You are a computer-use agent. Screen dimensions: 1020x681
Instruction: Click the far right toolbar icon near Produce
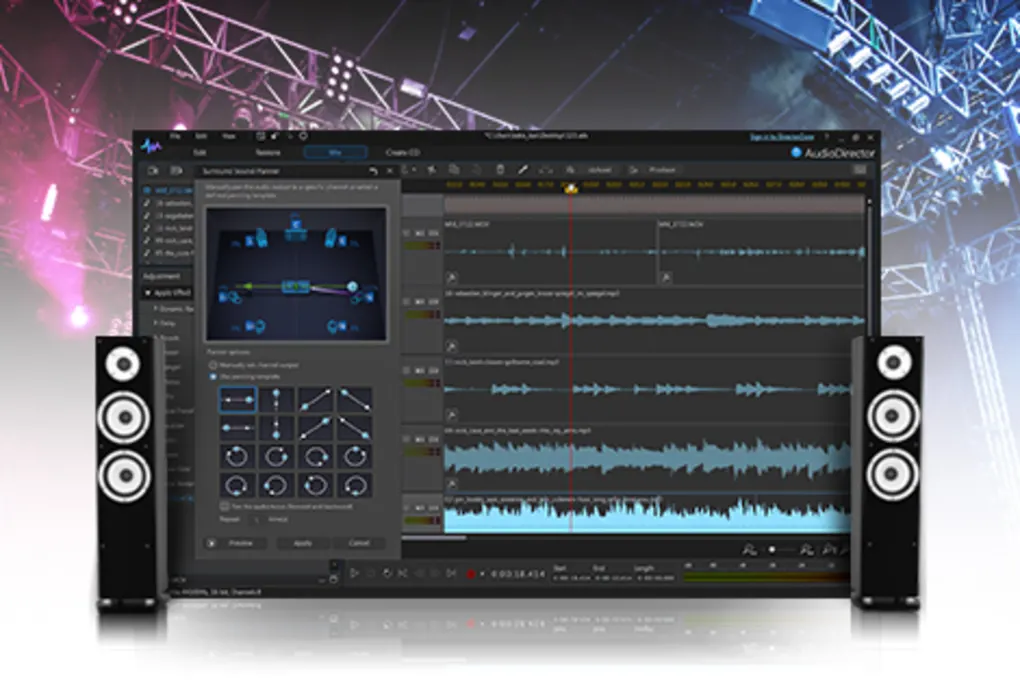point(859,170)
